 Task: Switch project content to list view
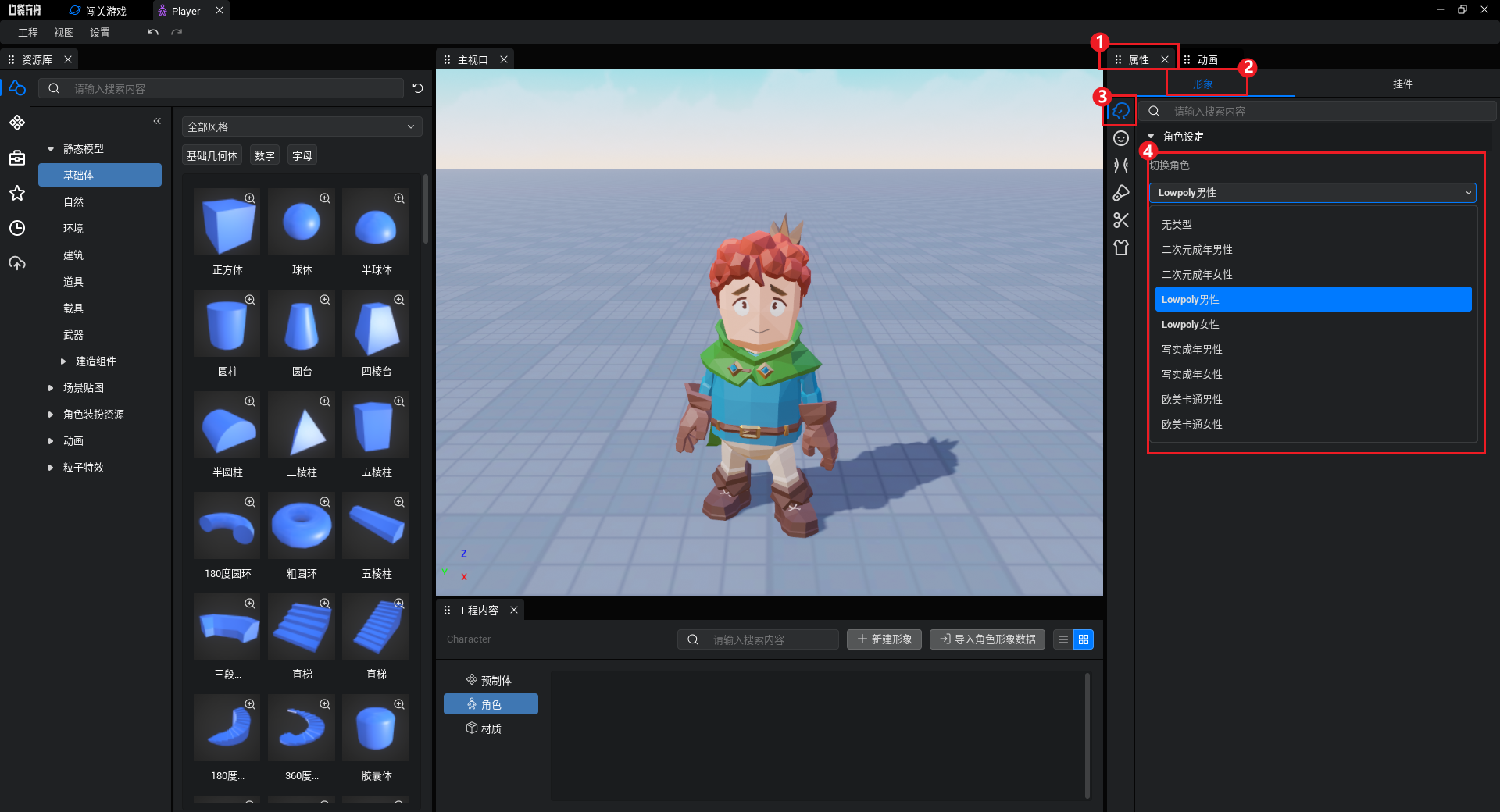click(1063, 639)
